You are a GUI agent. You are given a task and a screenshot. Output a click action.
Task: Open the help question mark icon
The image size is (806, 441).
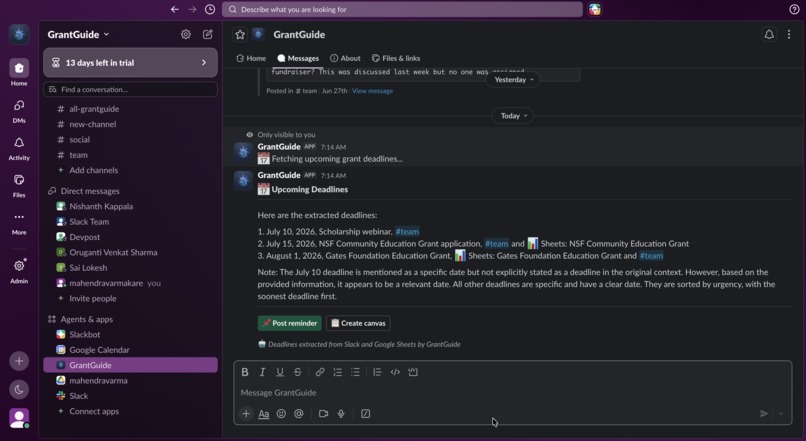794,9
